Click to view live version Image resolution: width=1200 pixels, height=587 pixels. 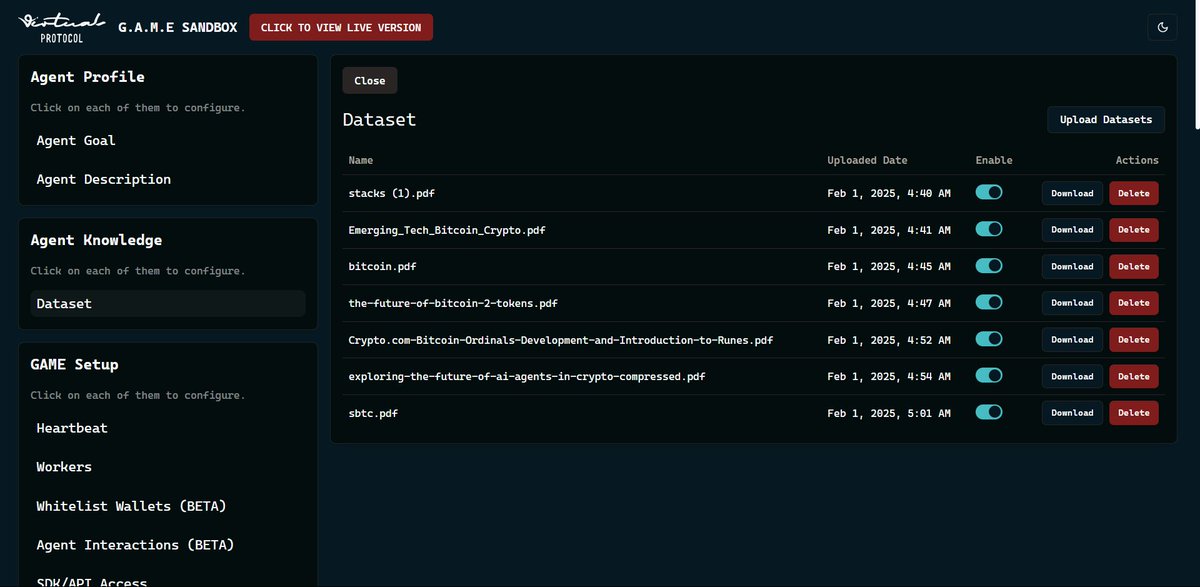pos(340,27)
